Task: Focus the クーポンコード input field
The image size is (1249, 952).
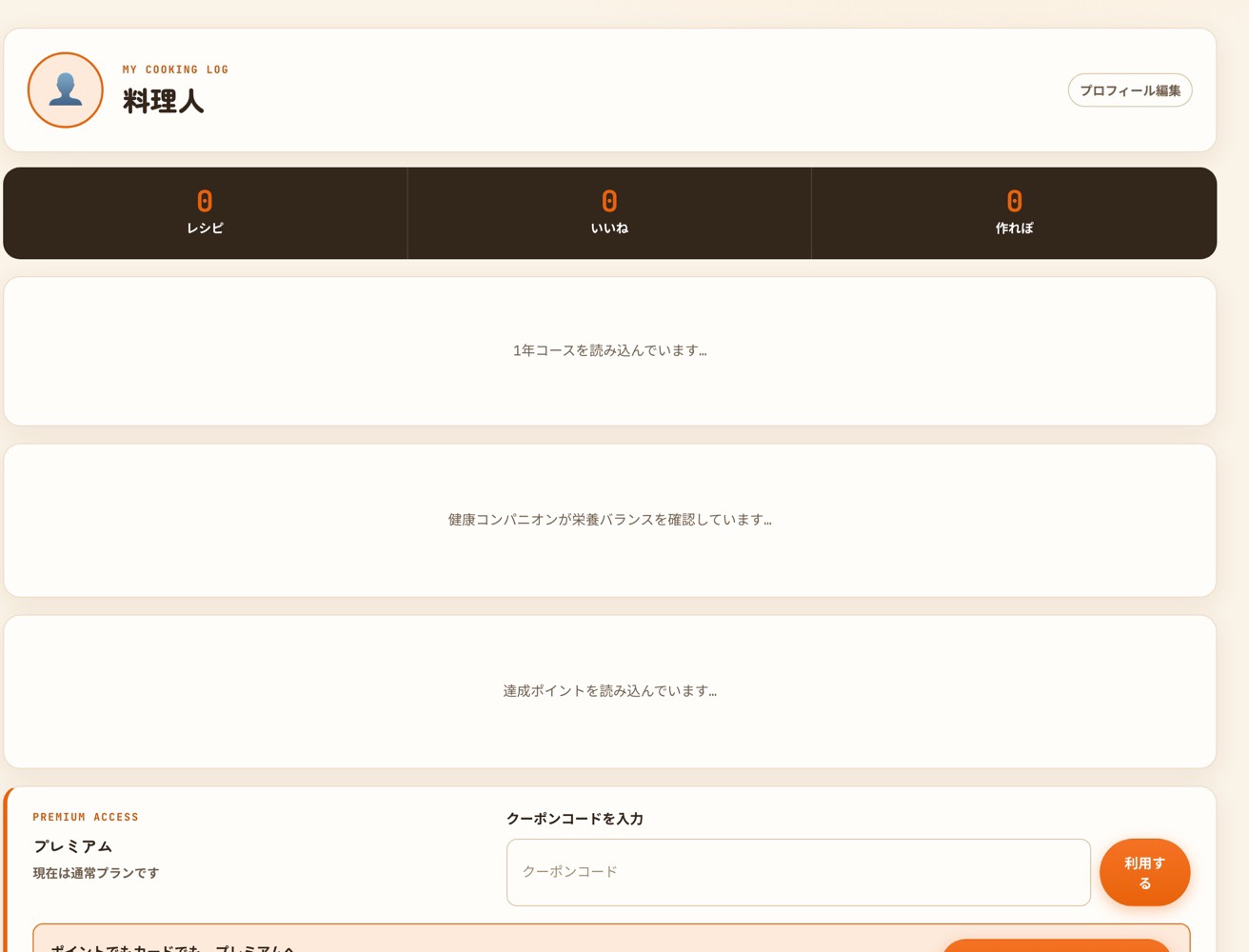Action: coord(799,872)
